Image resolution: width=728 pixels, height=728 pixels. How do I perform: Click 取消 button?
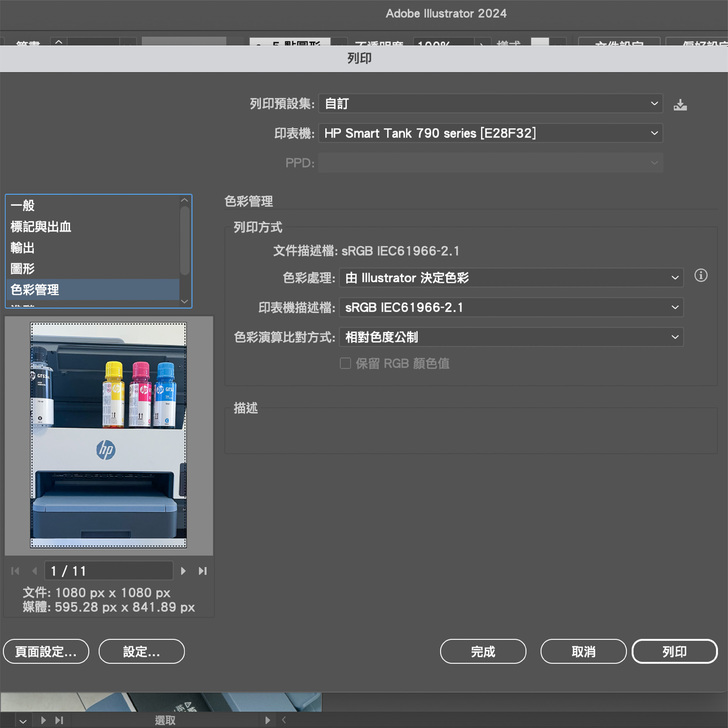(x=583, y=651)
